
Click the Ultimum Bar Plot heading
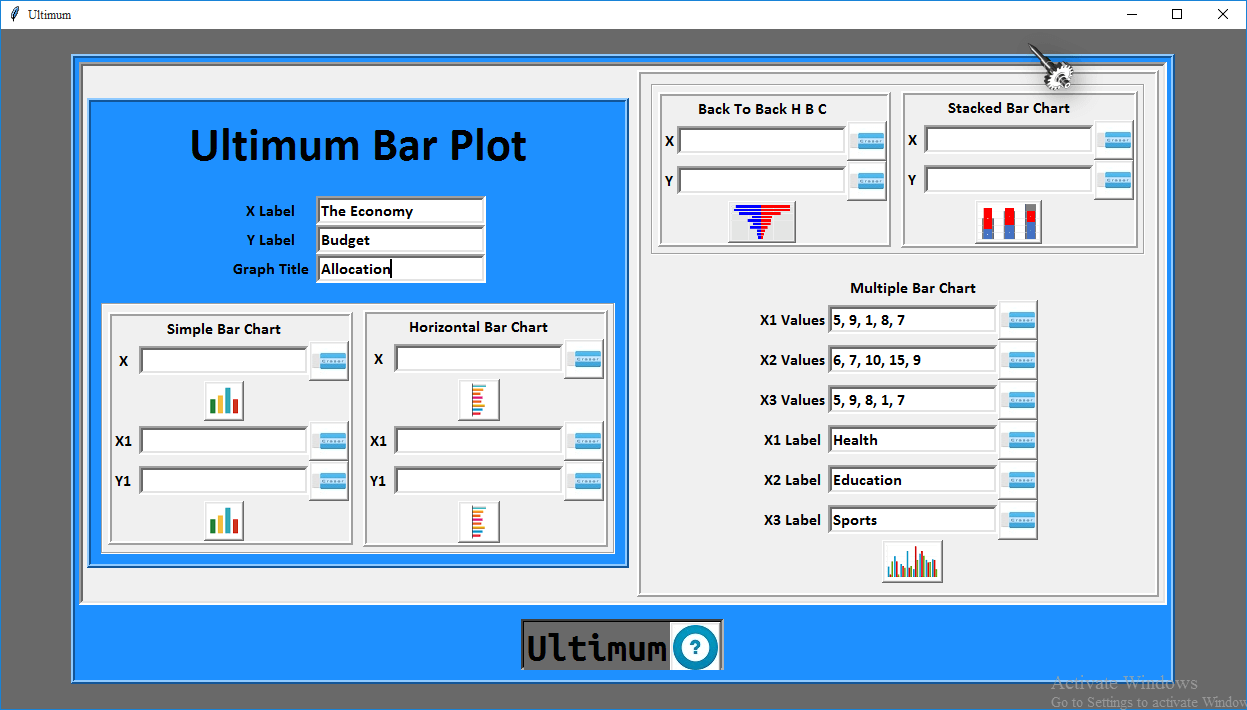tap(358, 146)
